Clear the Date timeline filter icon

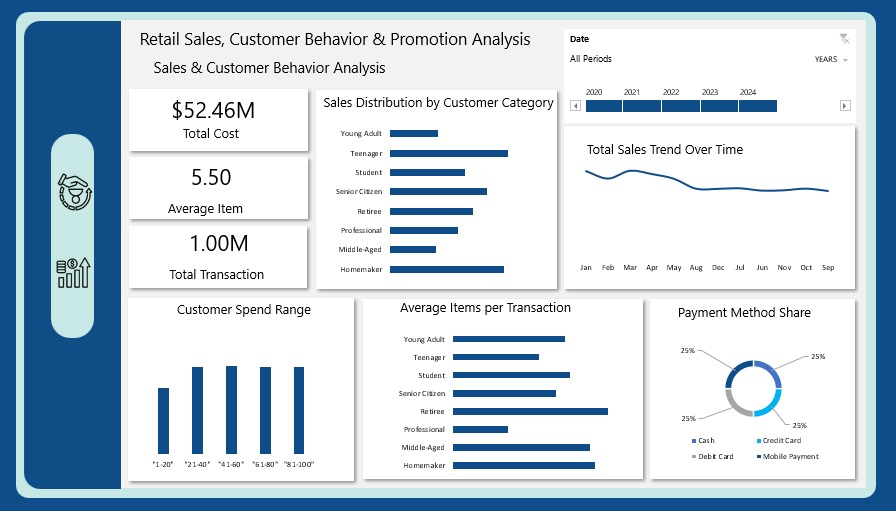click(x=844, y=39)
